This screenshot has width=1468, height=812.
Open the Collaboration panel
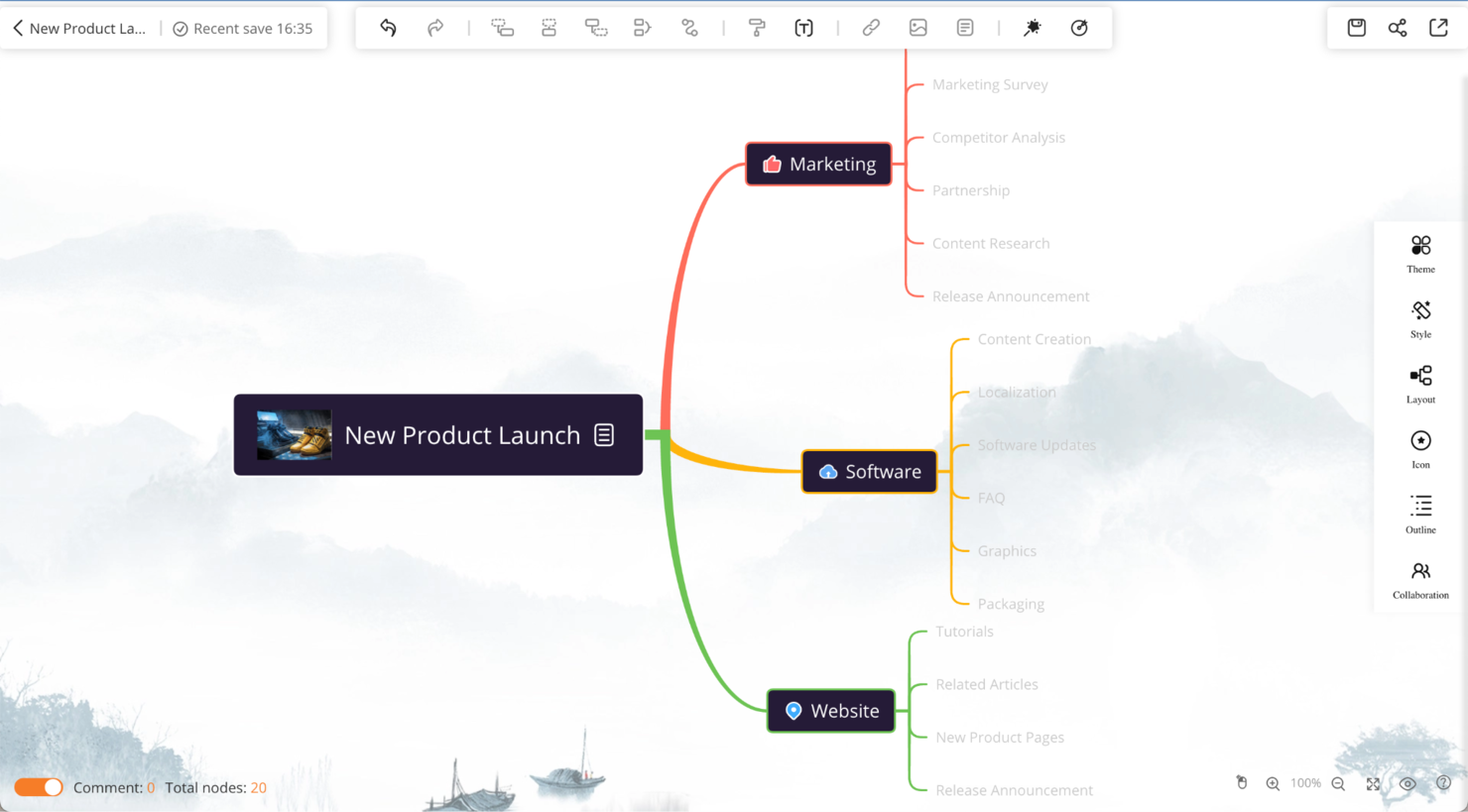pos(1420,580)
